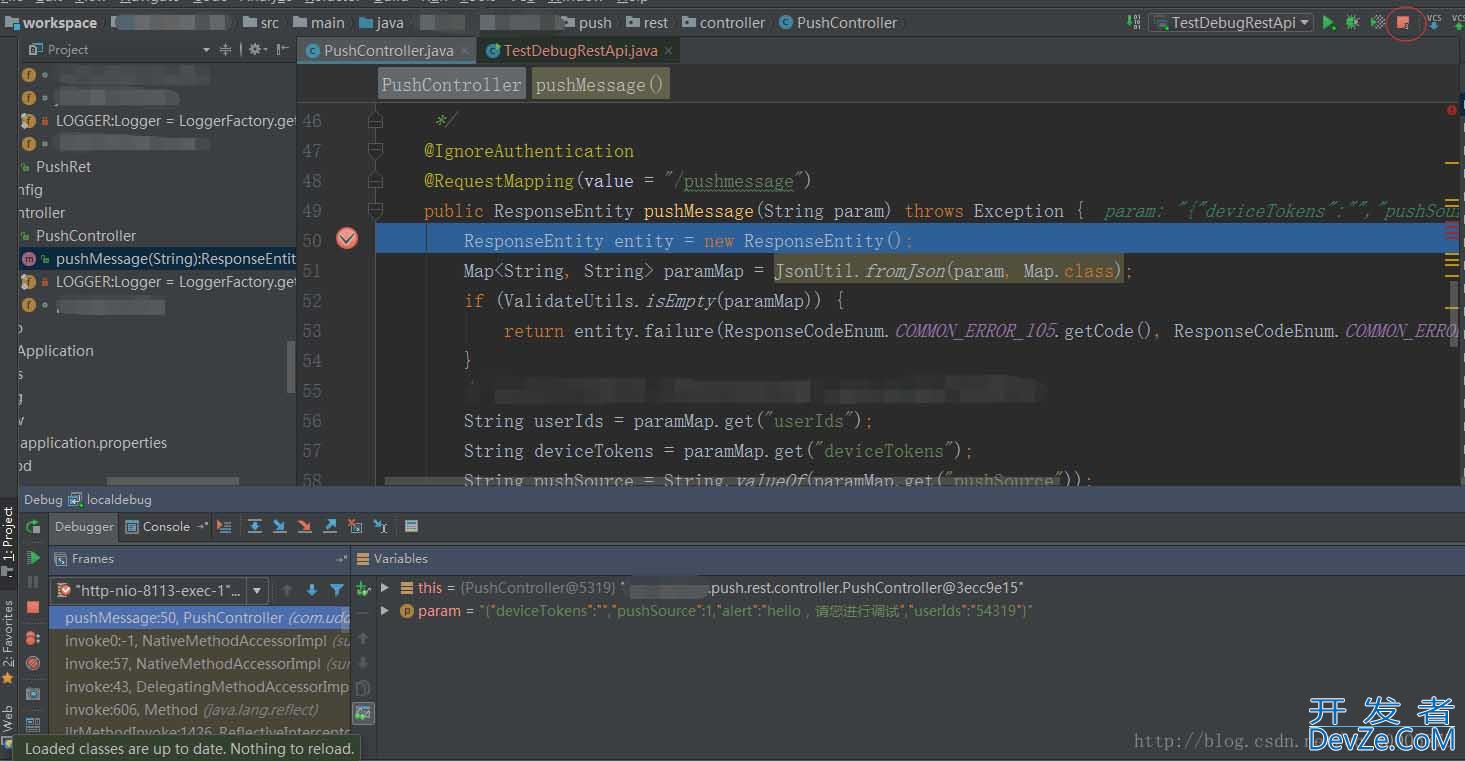The width and height of the screenshot is (1465, 761).
Task: Toggle the fold marker at line 48
Action: pos(375,181)
